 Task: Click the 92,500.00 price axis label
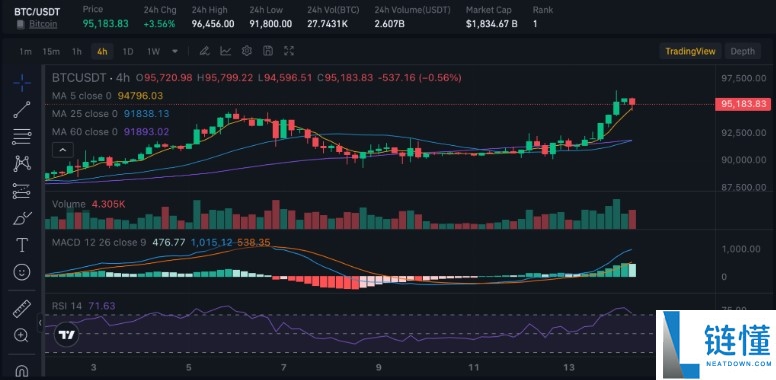pos(743,133)
